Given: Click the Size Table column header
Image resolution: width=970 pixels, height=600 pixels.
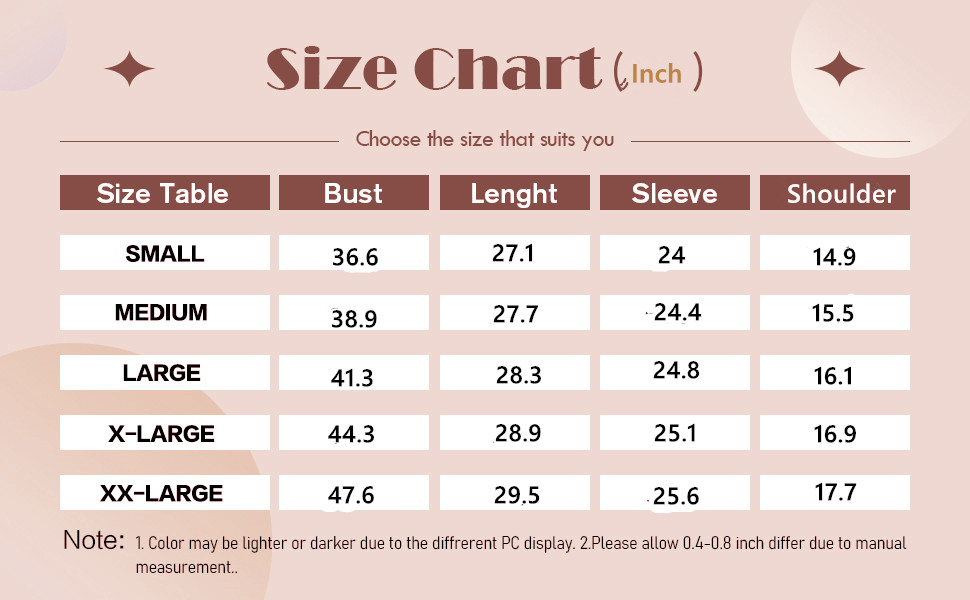Looking at the screenshot, I should (164, 193).
